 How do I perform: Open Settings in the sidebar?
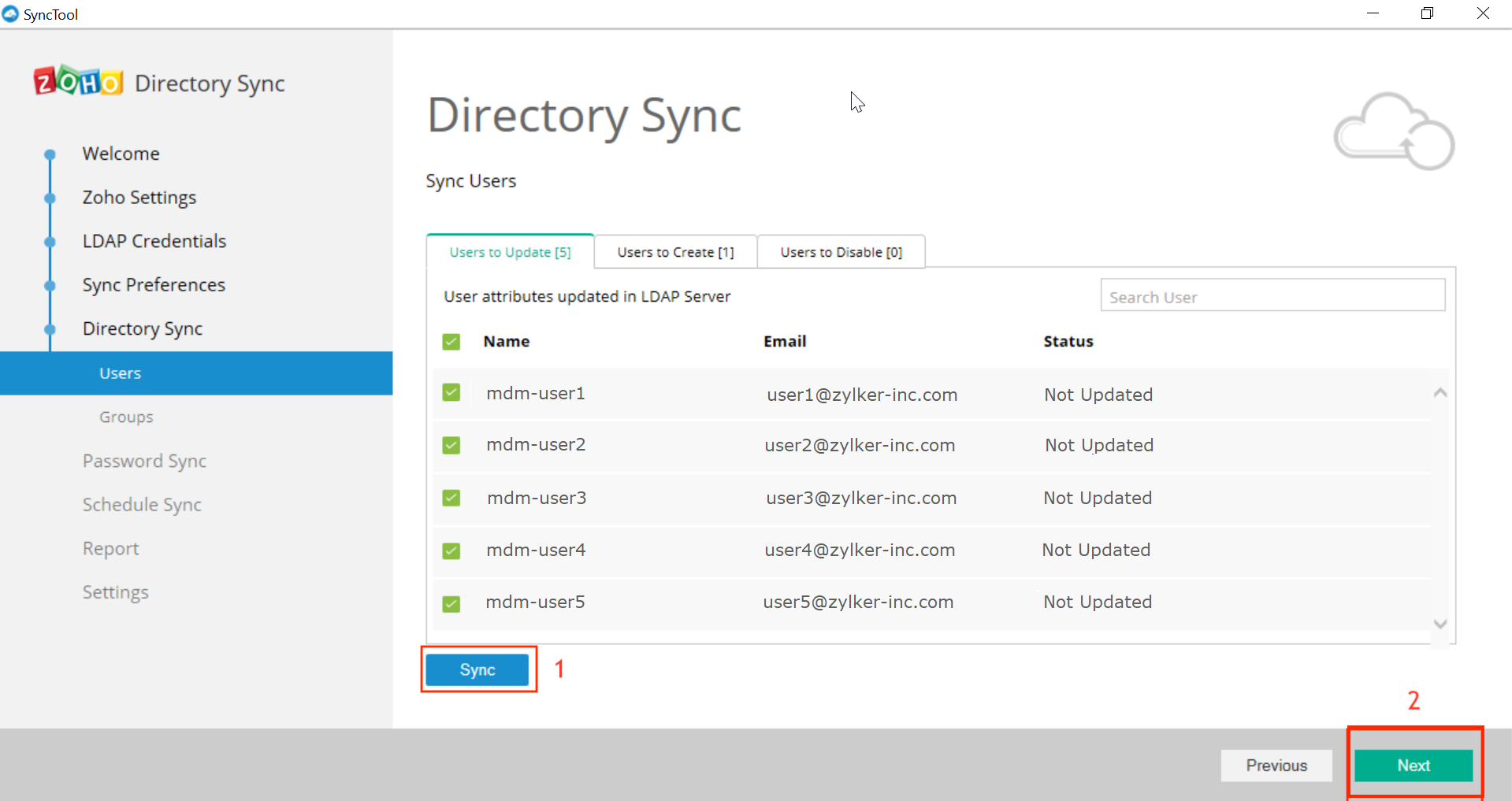pyautogui.click(x=116, y=592)
